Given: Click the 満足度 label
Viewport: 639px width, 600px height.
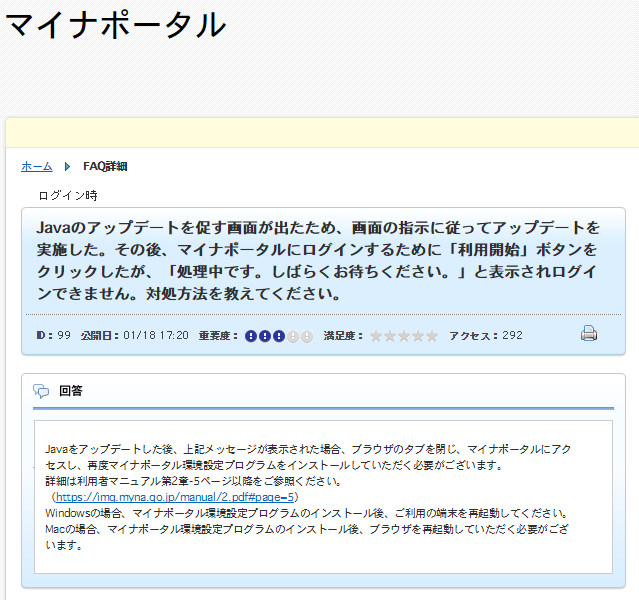Looking at the screenshot, I should (343, 335).
